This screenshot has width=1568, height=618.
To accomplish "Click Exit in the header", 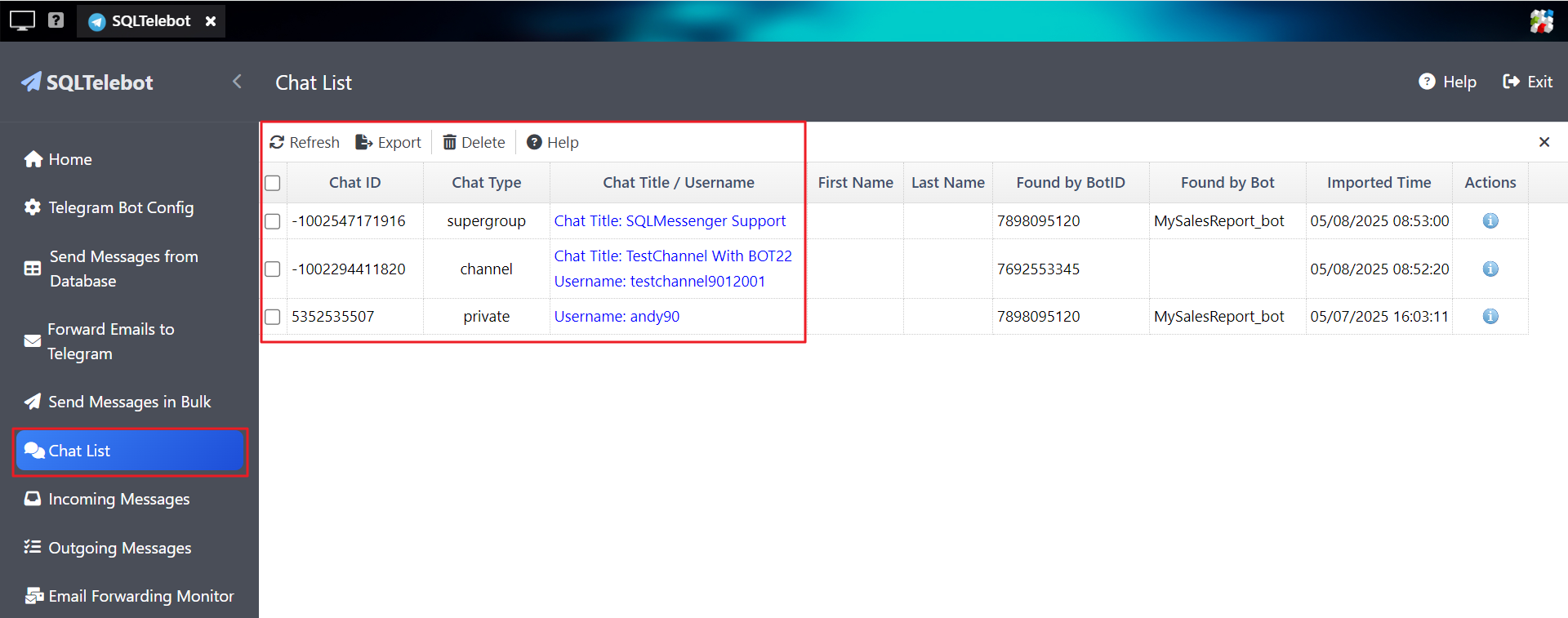I will [x=1527, y=82].
